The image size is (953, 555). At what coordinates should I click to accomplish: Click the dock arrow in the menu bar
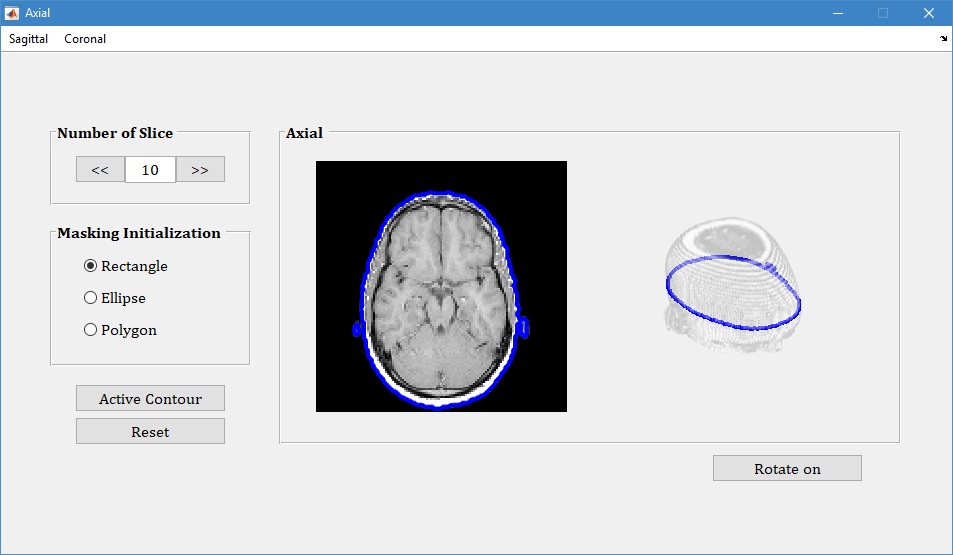[944, 39]
